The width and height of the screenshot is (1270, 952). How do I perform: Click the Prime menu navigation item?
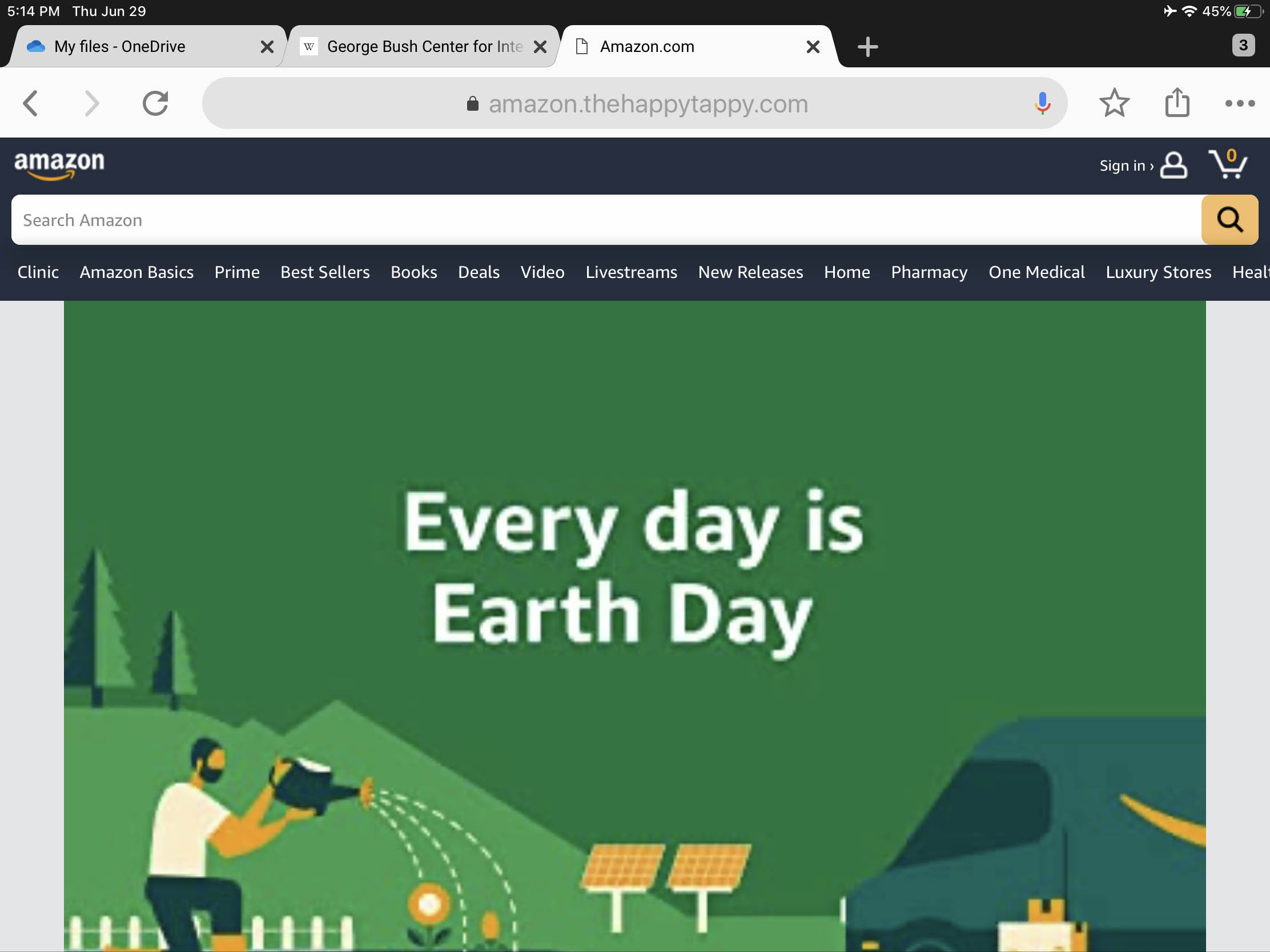pos(237,272)
